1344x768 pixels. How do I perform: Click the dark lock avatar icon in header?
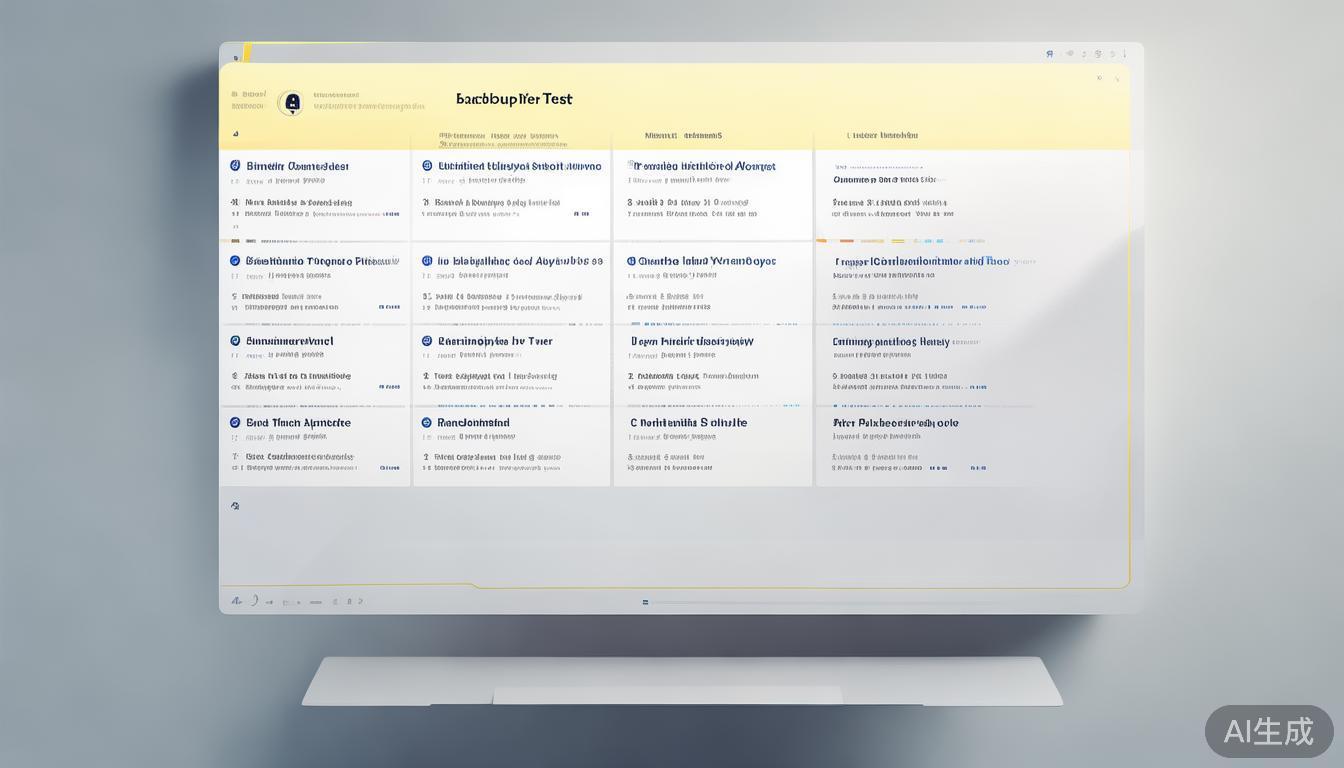click(x=290, y=102)
